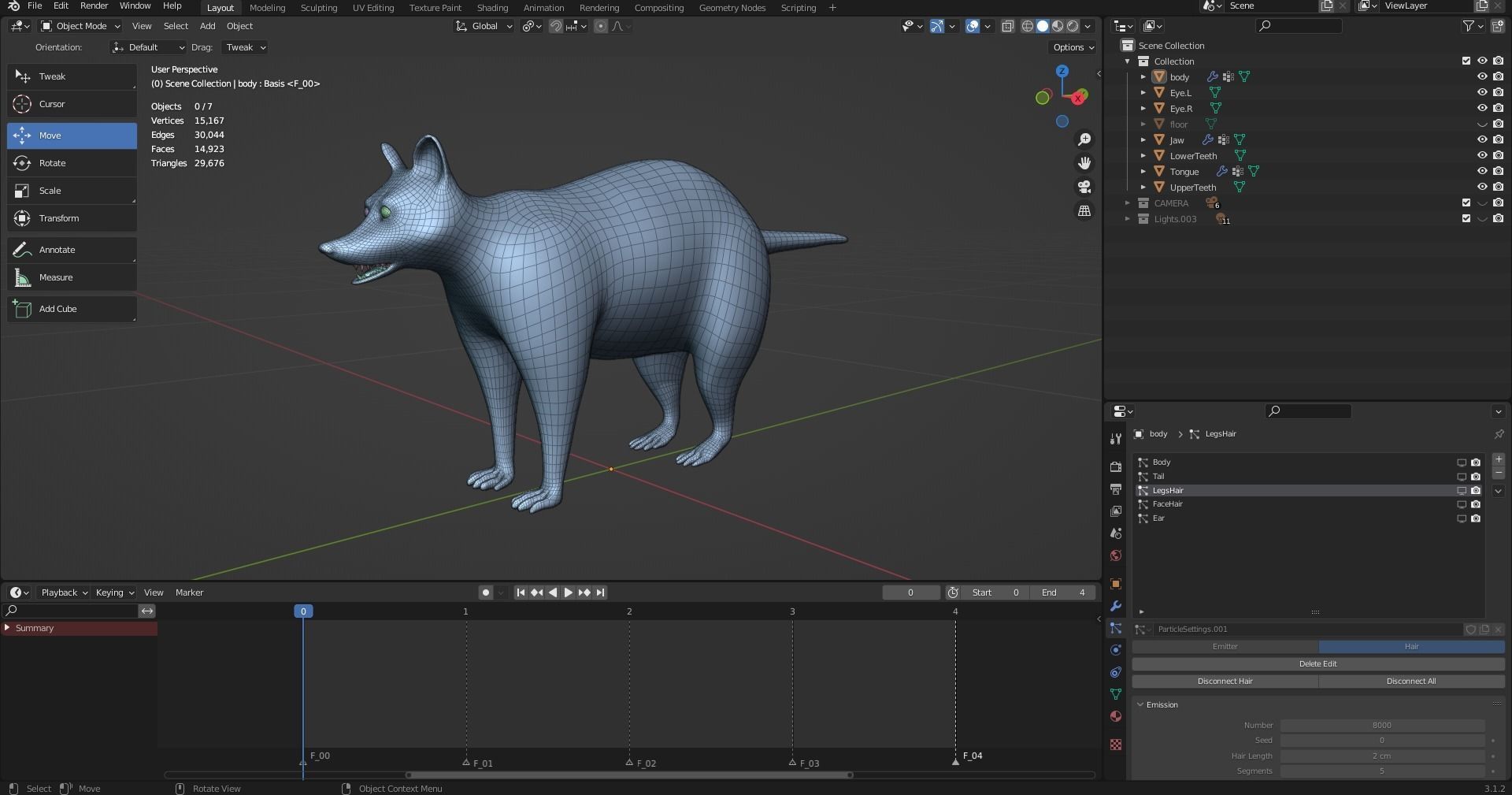Viewport: 1512px width, 795px height.
Task: Select the F_02 timeline marker
Action: (x=629, y=763)
